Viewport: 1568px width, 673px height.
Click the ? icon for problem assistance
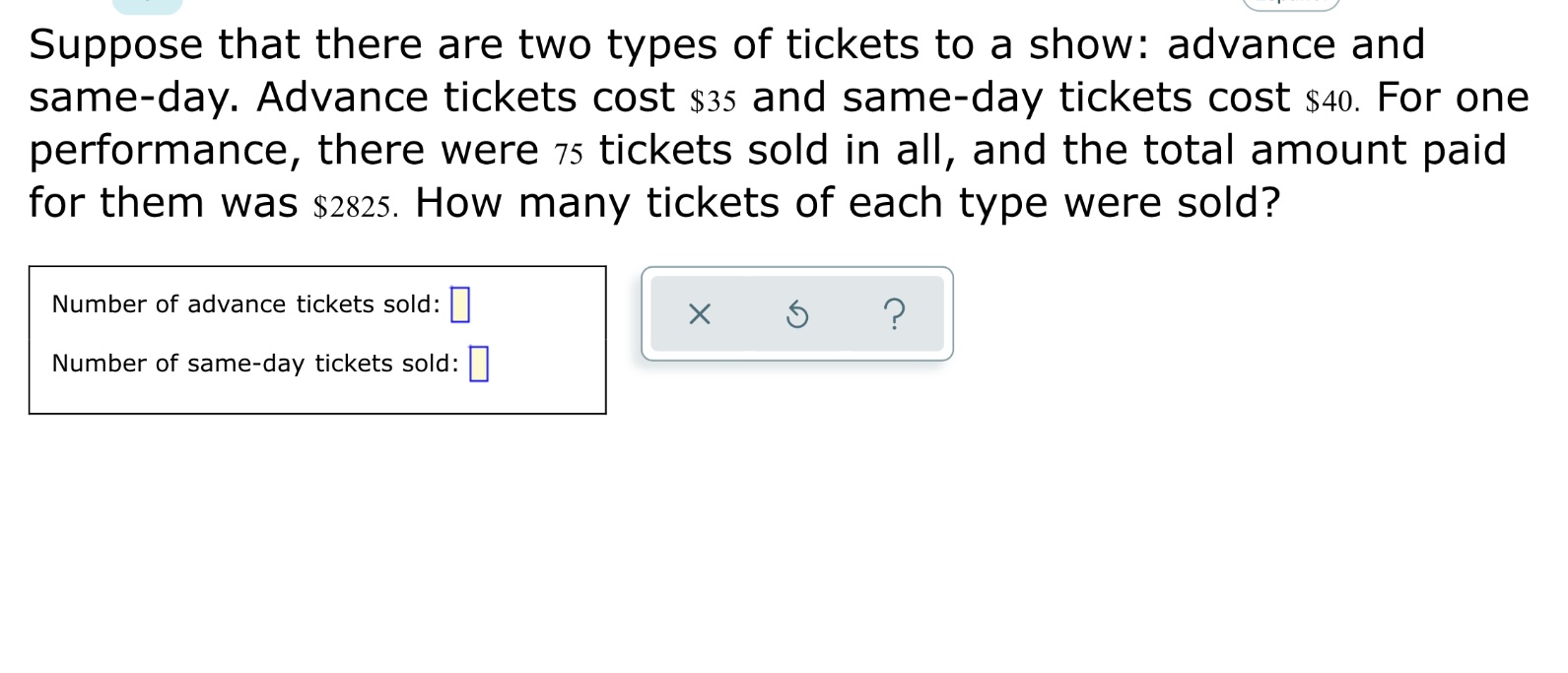click(x=895, y=313)
